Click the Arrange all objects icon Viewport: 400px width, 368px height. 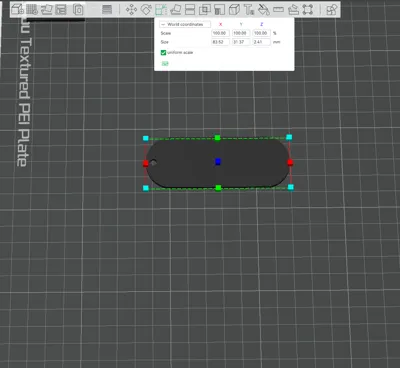61,10
